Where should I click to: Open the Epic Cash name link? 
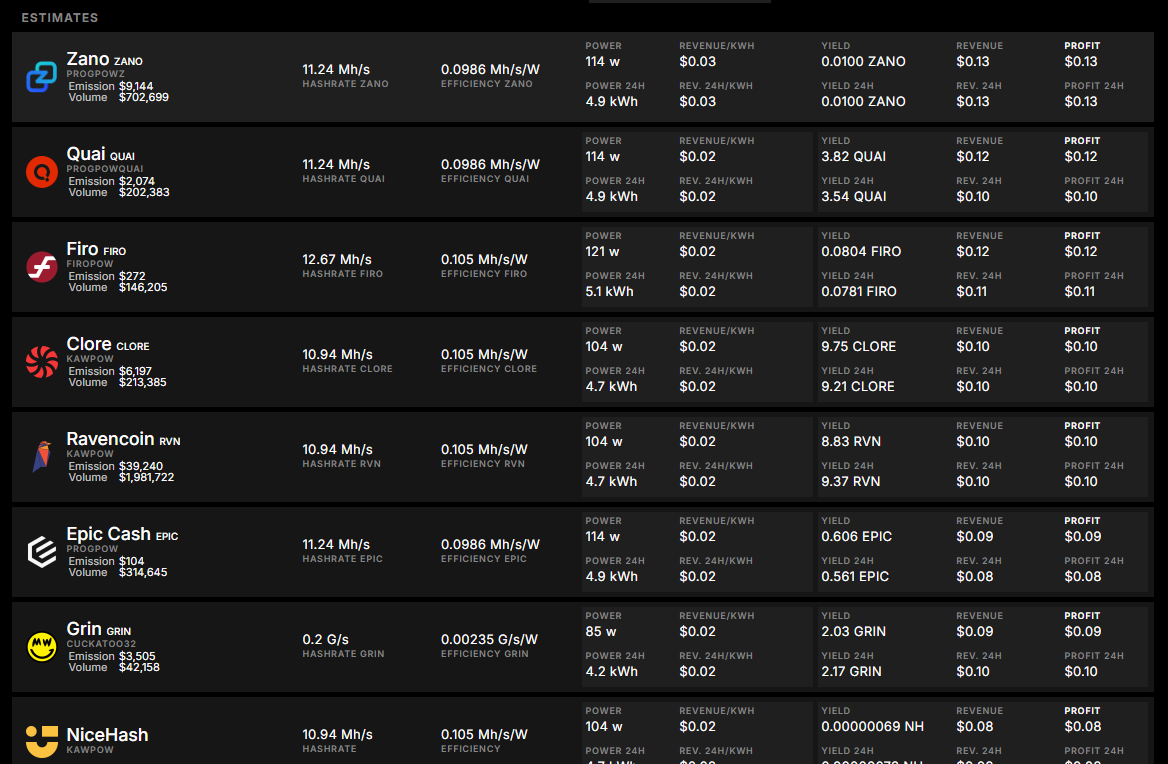tap(108, 534)
